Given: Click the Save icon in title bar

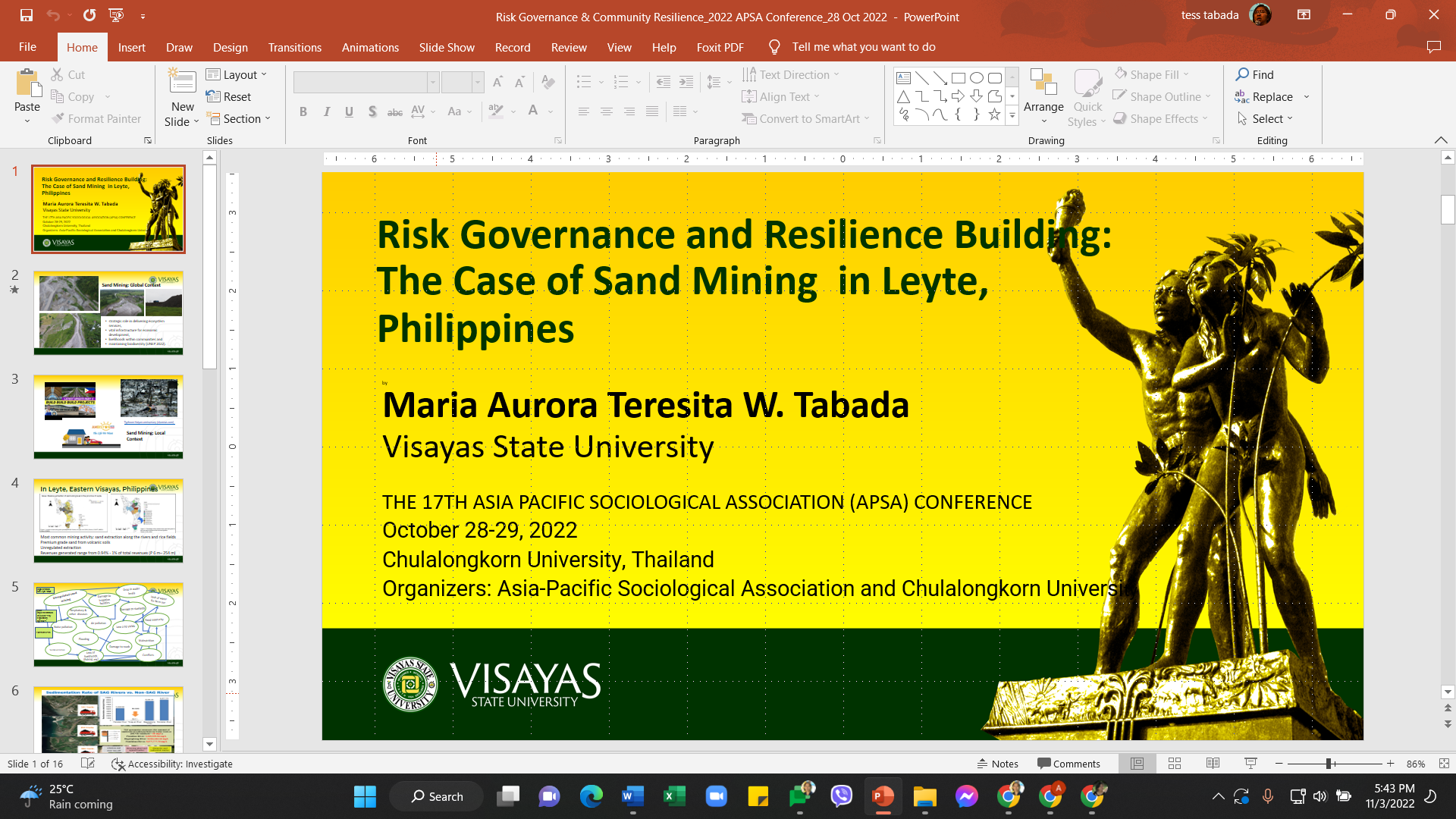Looking at the screenshot, I should tap(27, 15).
